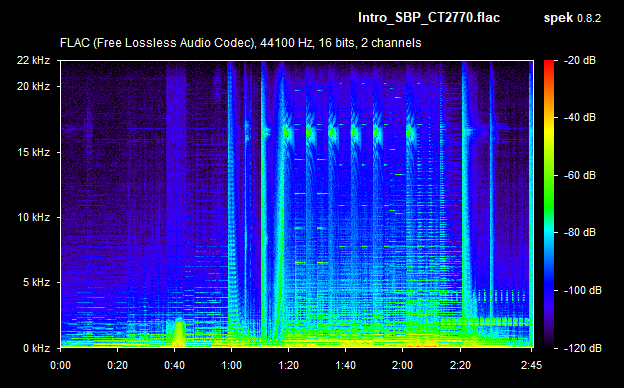Click the 2:45 end time marker

click(531, 365)
